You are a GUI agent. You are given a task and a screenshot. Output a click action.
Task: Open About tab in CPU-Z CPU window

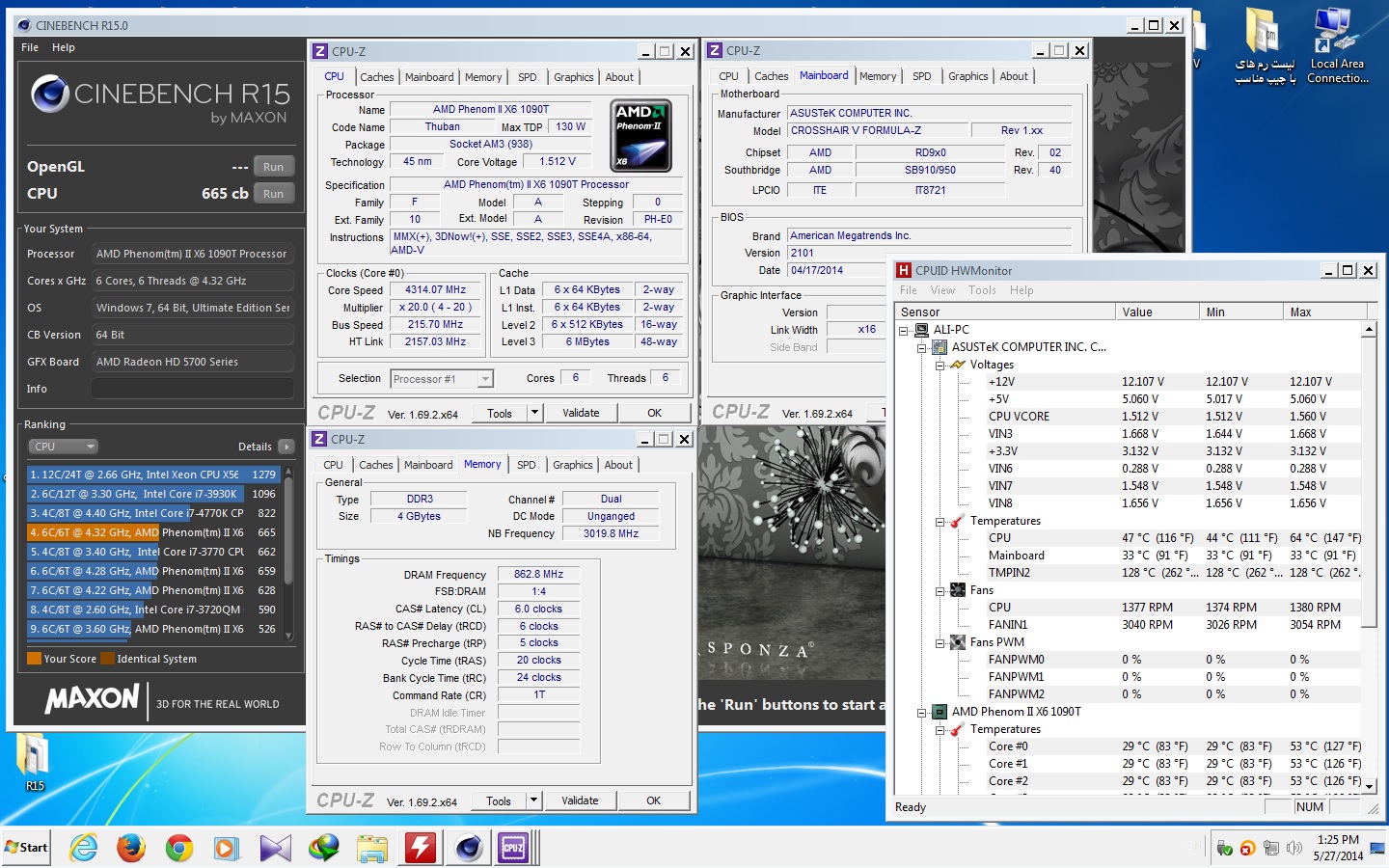coord(619,77)
